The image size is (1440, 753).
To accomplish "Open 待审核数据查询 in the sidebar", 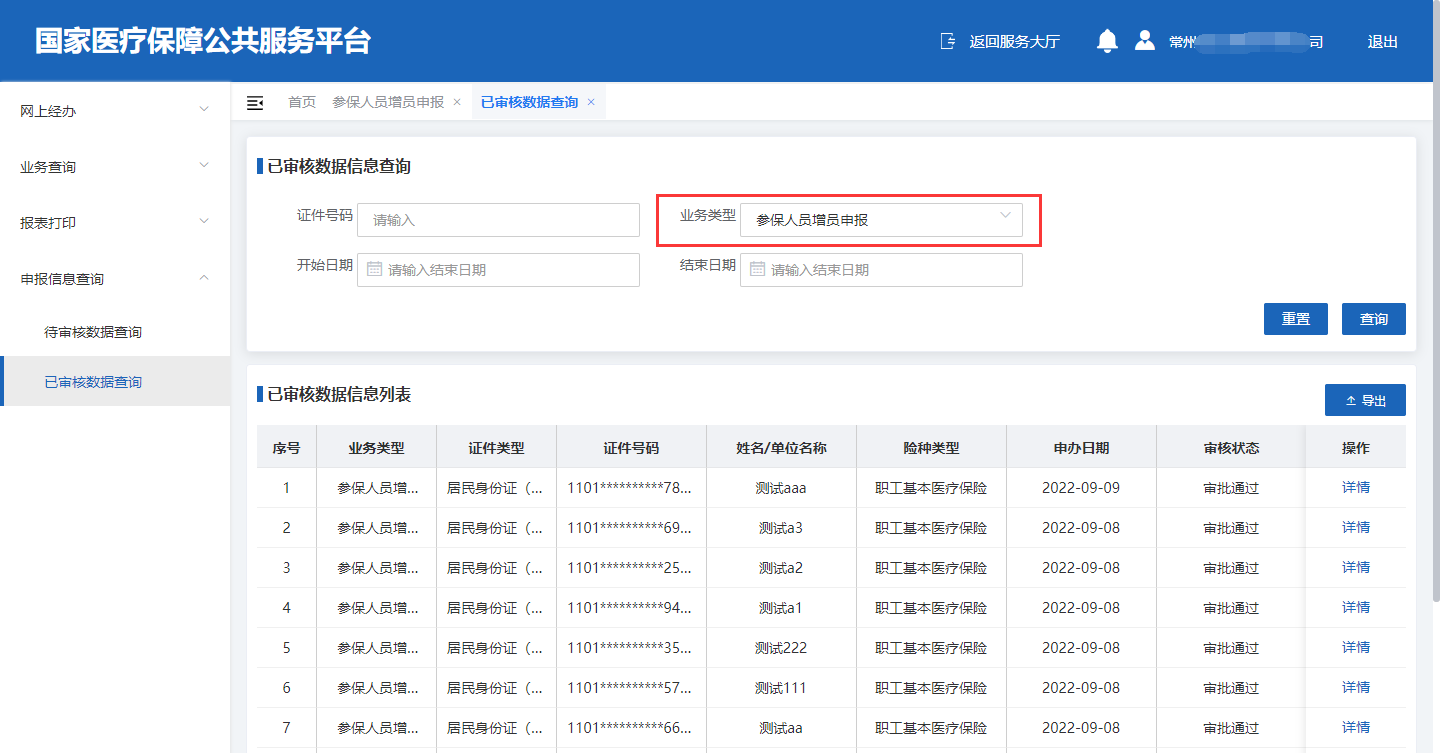I will pos(93,332).
